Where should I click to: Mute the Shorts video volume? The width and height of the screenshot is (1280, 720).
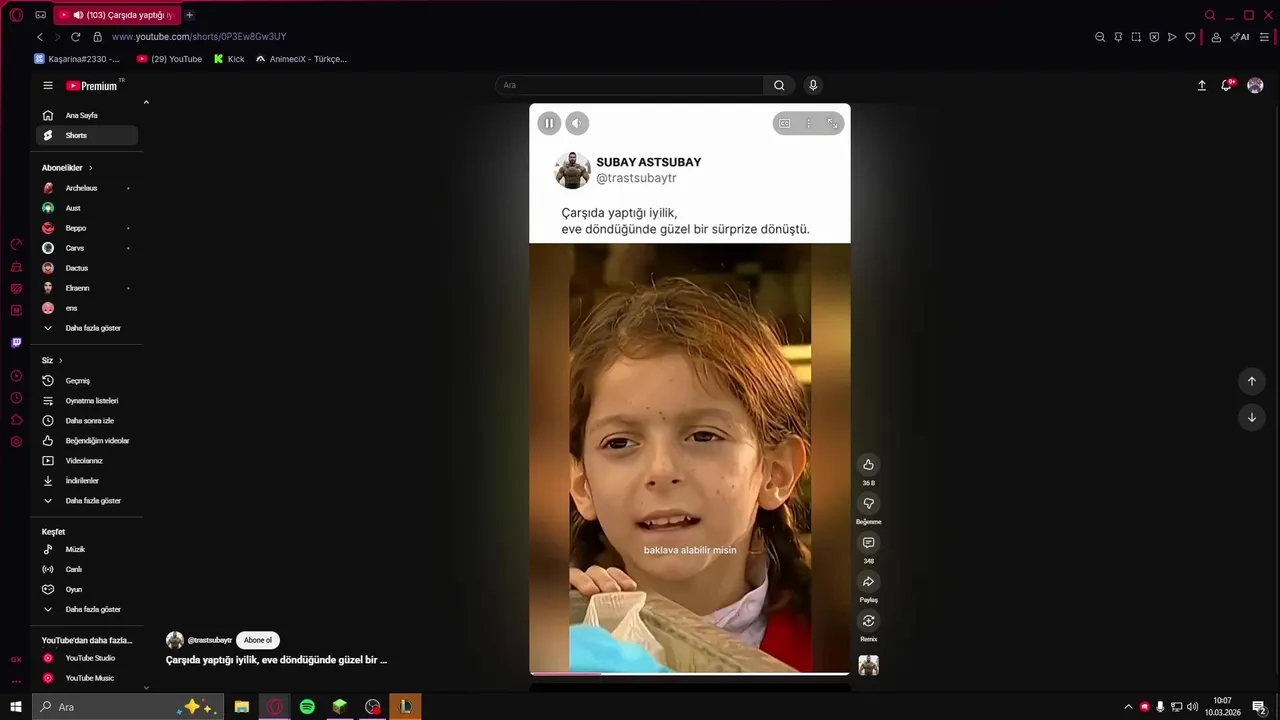tap(577, 123)
